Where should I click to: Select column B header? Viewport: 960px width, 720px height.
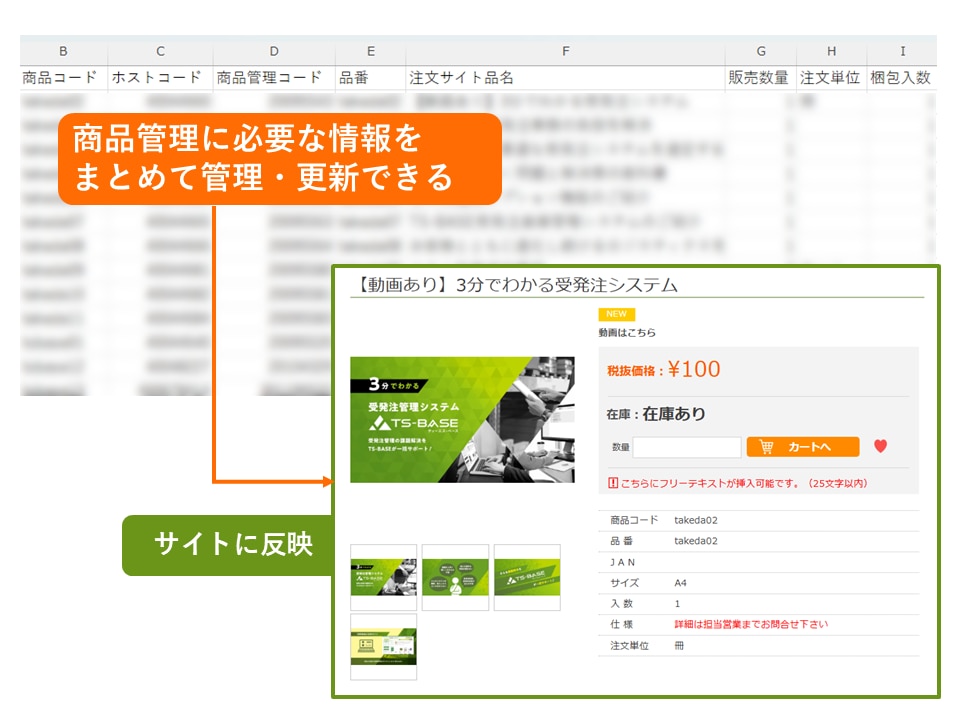pos(63,51)
